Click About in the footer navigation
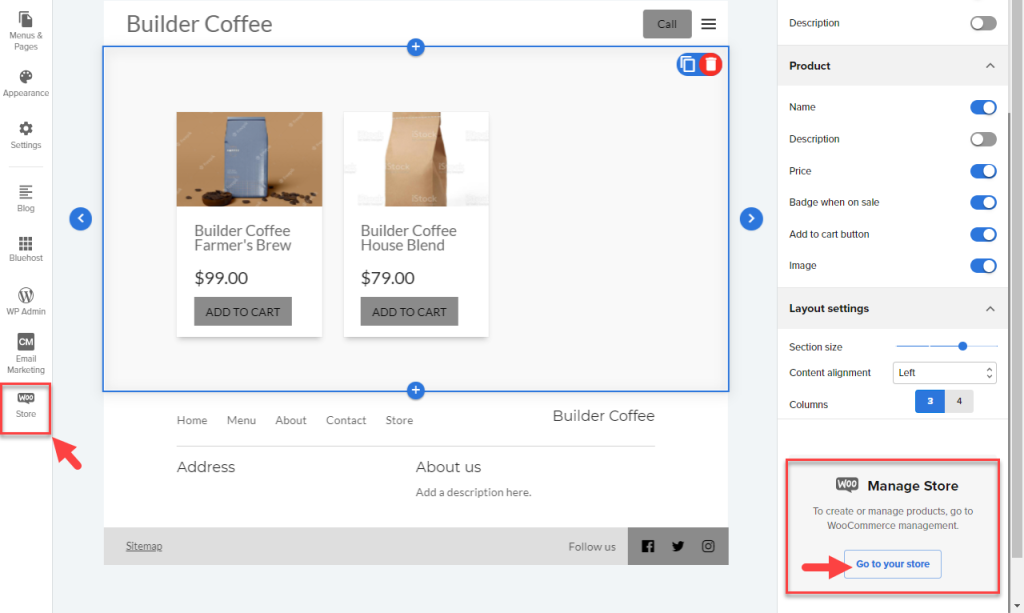 291,420
